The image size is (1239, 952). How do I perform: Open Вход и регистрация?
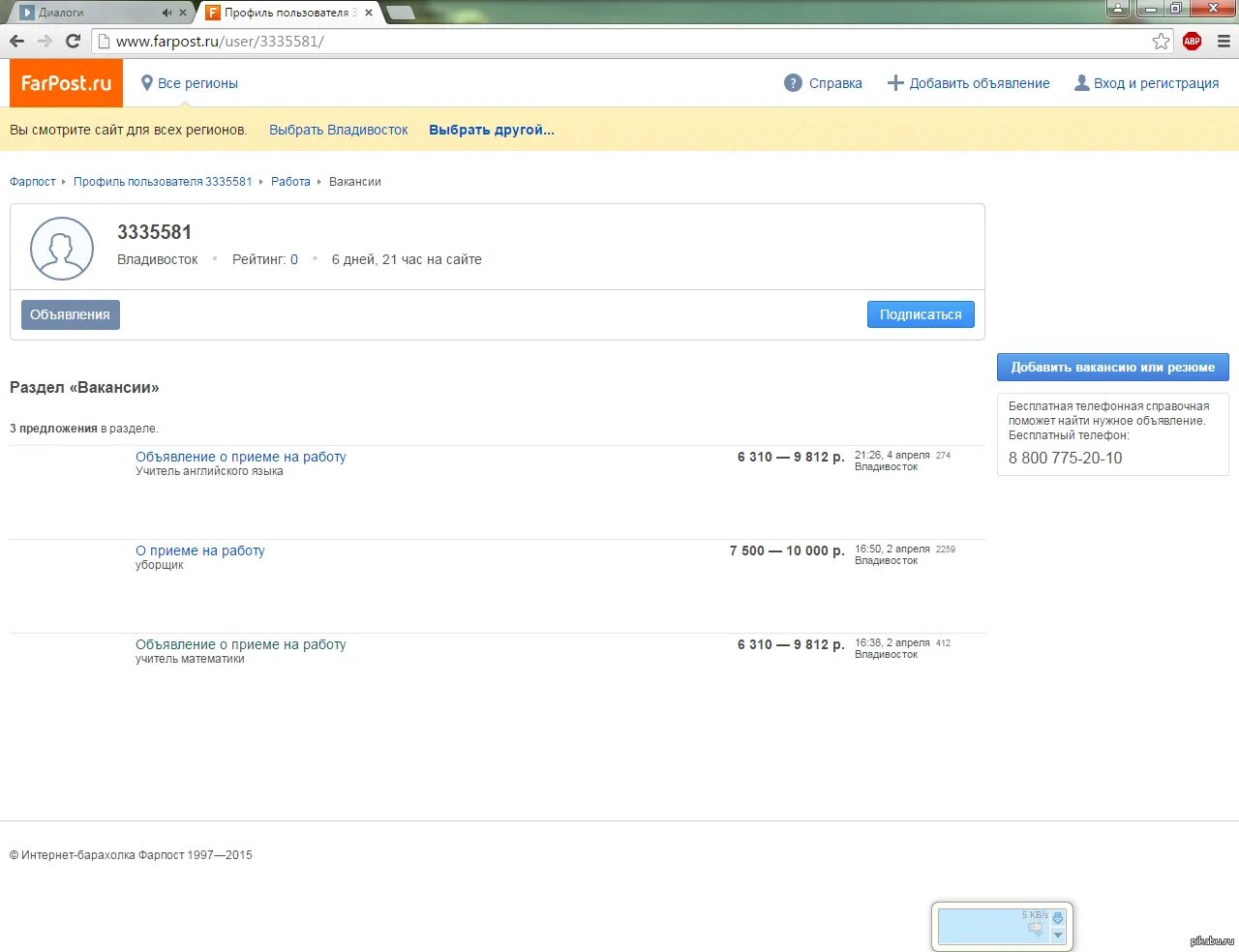[1156, 83]
